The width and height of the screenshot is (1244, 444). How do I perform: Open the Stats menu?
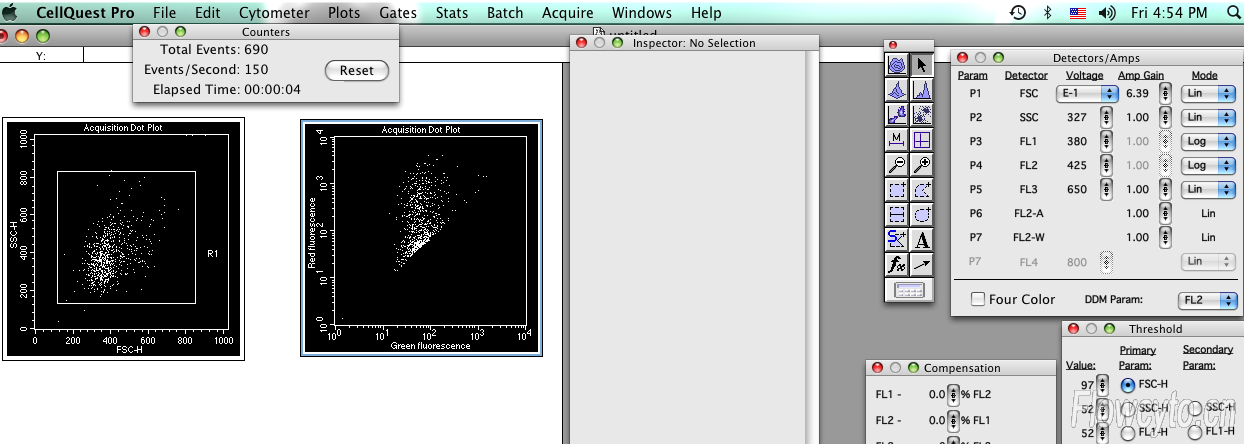pos(452,13)
